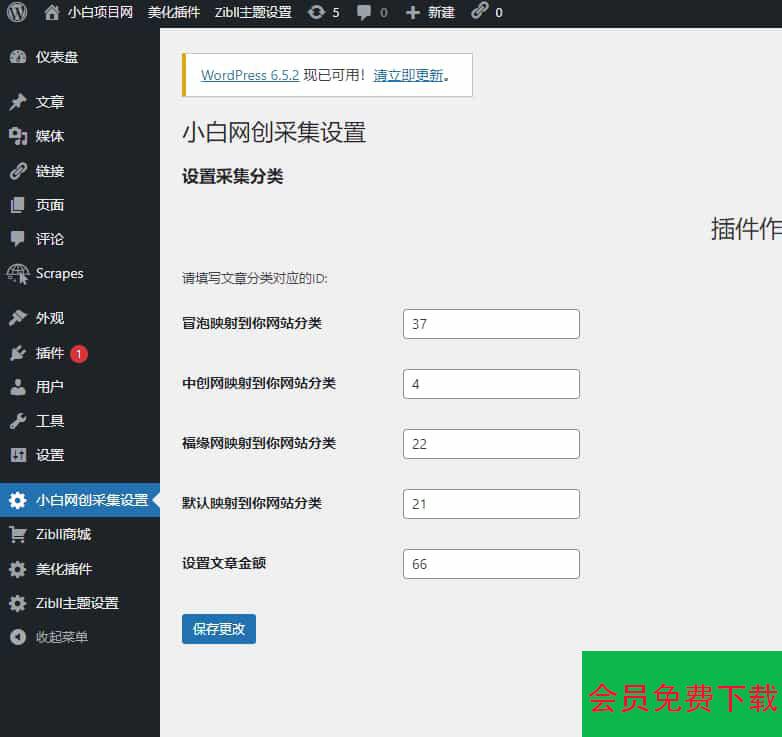The image size is (782, 737).
Task: Click the 用户 person icon
Action: [18, 387]
